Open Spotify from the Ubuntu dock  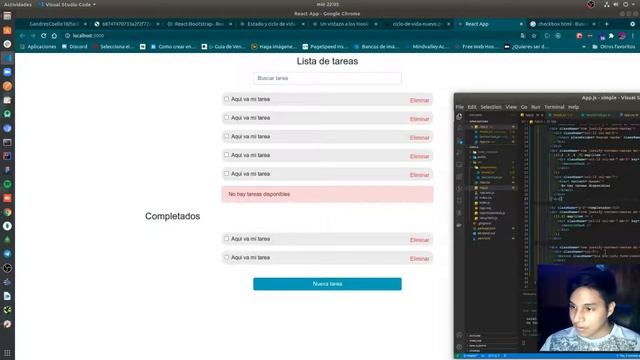pos(7,184)
